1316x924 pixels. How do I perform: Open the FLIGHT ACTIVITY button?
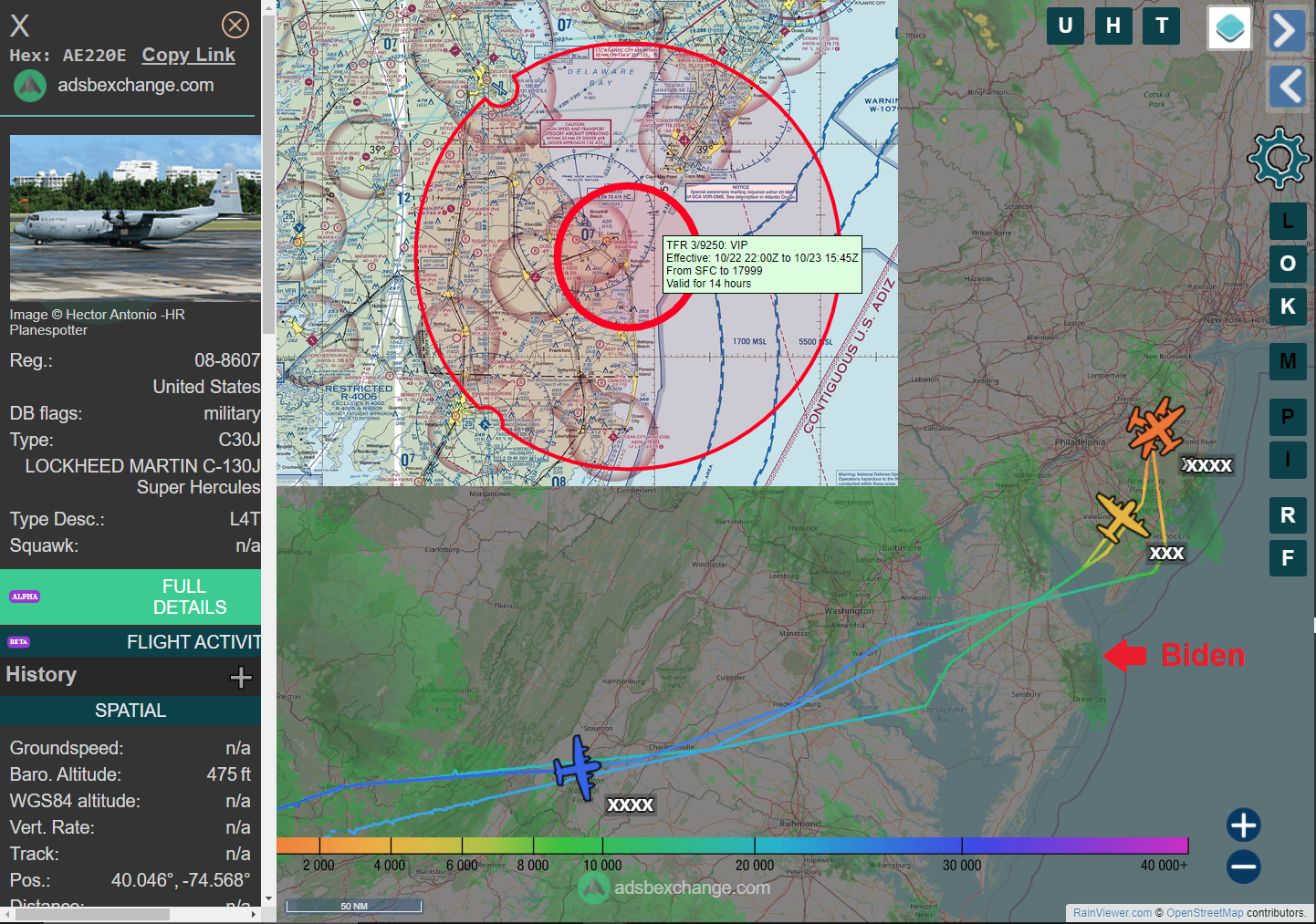click(131, 642)
